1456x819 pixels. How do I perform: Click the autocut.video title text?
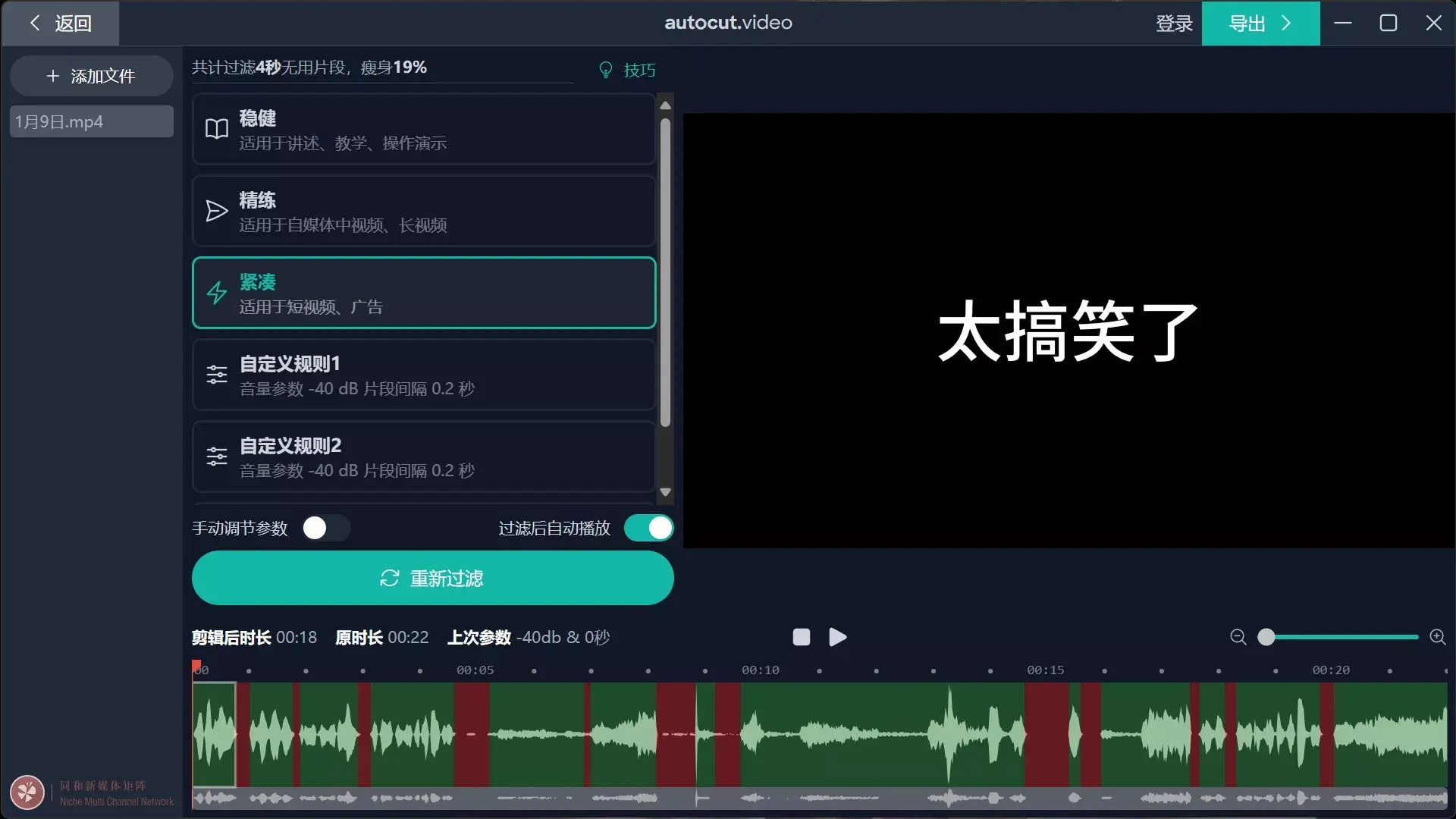[x=728, y=23]
